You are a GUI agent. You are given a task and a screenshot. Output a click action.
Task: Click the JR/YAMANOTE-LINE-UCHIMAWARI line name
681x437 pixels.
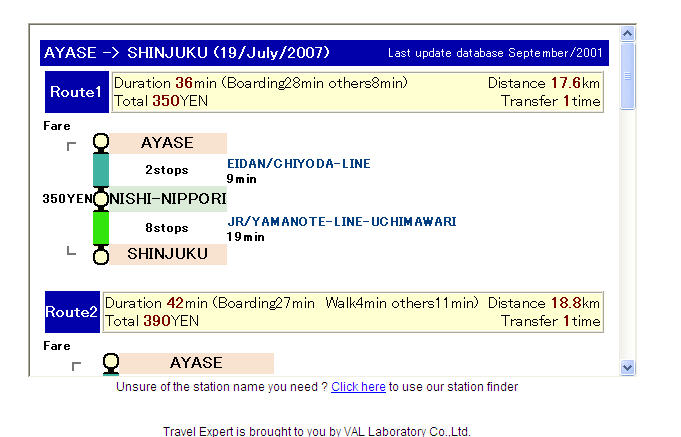[342, 222]
